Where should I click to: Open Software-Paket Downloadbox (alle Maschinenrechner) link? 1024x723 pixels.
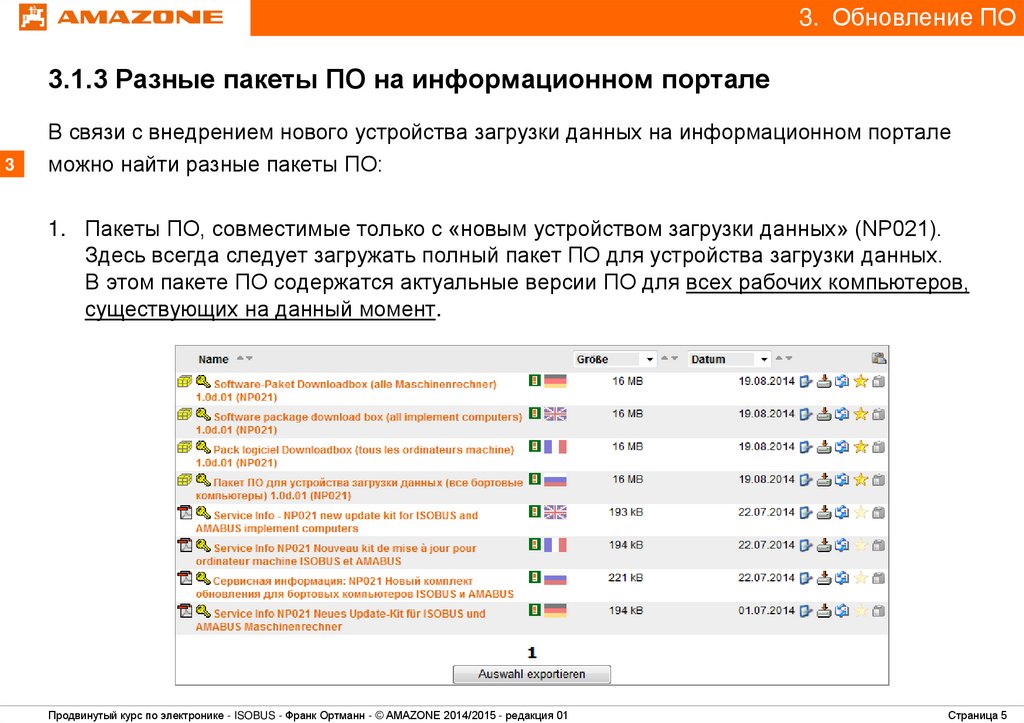coord(346,391)
